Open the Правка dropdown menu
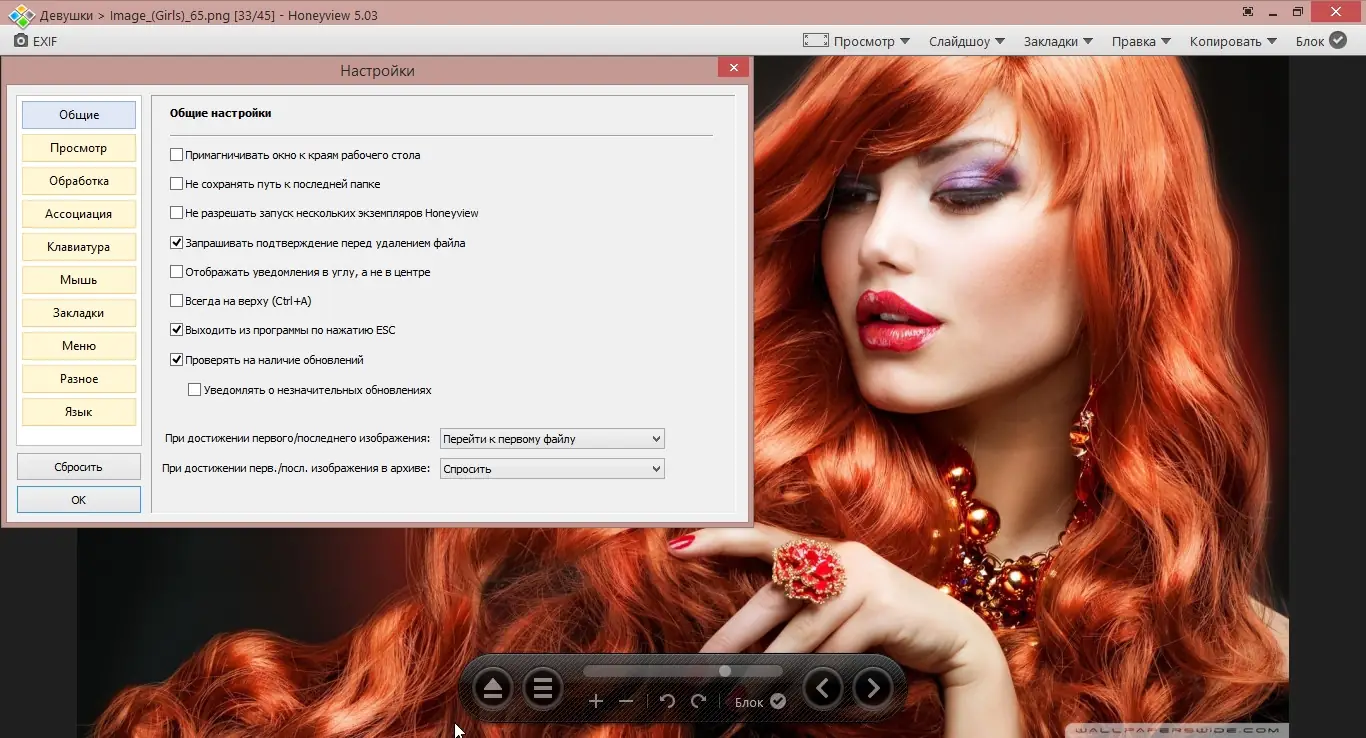The height and width of the screenshot is (738, 1366). (x=1141, y=41)
